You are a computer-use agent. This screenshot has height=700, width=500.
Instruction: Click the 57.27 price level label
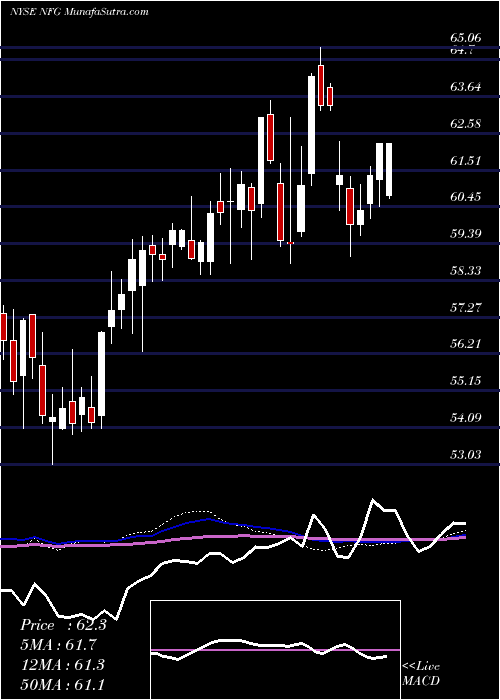click(x=466, y=307)
